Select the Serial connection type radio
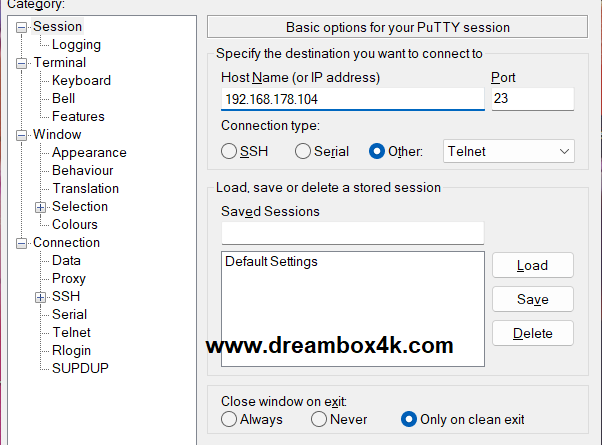The height and width of the screenshot is (445, 602). (x=303, y=151)
